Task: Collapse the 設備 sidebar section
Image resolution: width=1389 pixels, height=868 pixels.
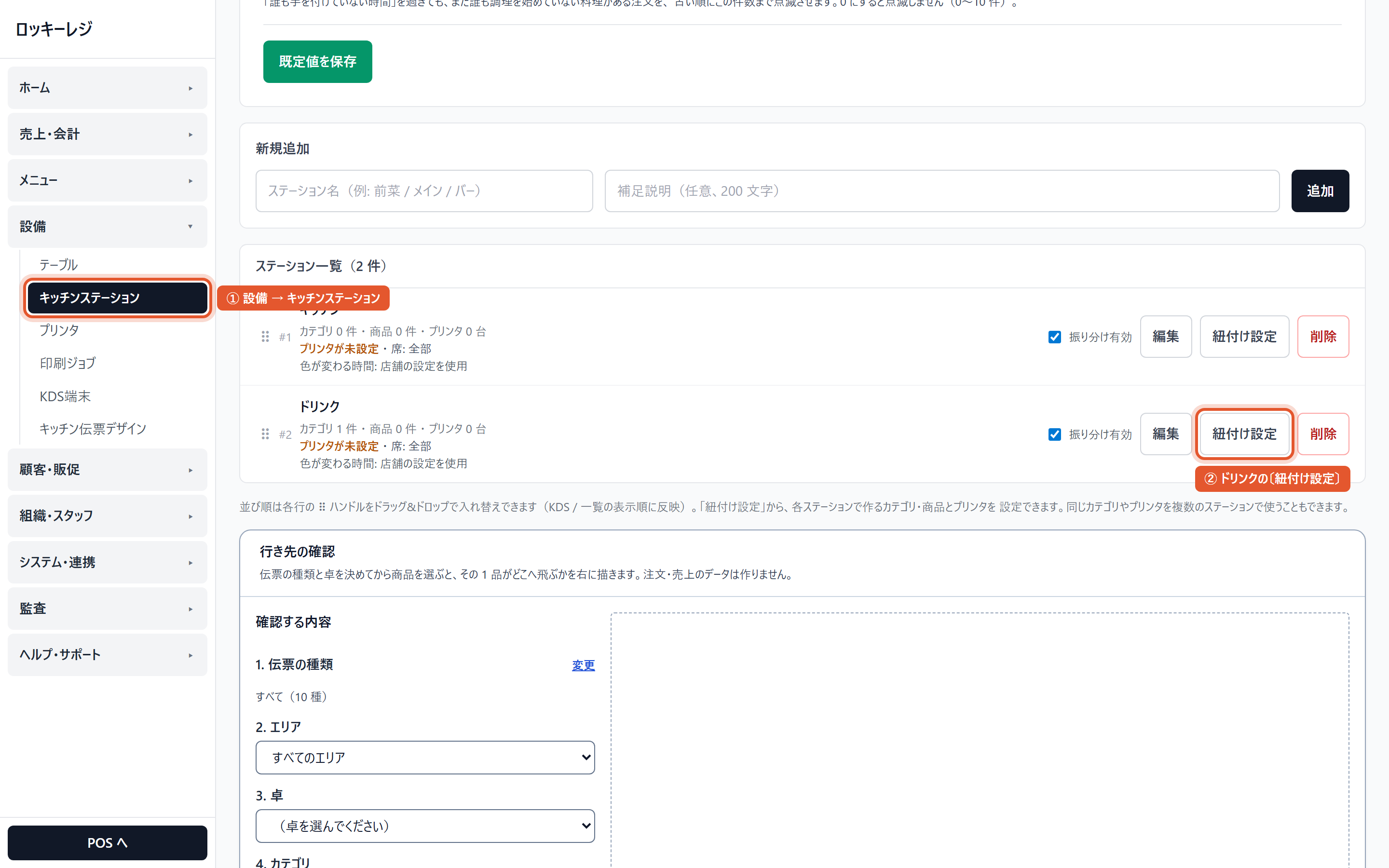Action: point(108,227)
